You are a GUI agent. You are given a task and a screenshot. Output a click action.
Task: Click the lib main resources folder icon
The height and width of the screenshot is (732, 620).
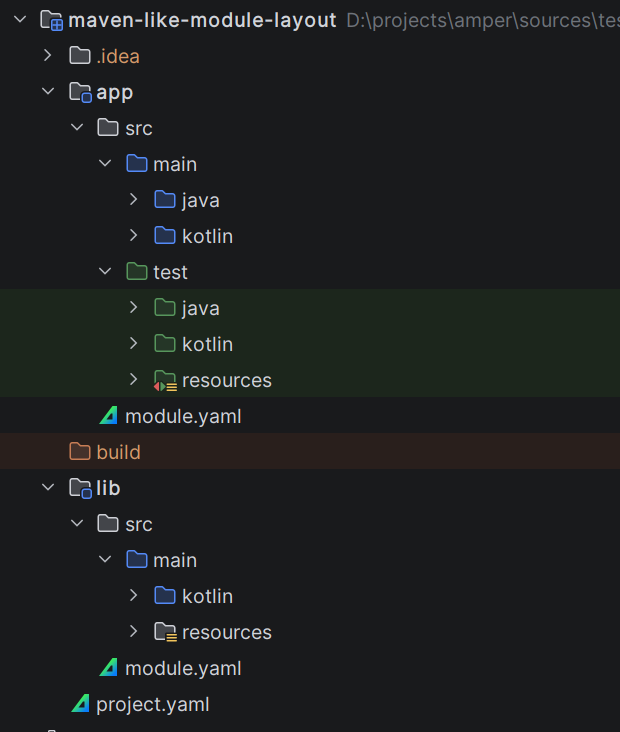click(165, 633)
